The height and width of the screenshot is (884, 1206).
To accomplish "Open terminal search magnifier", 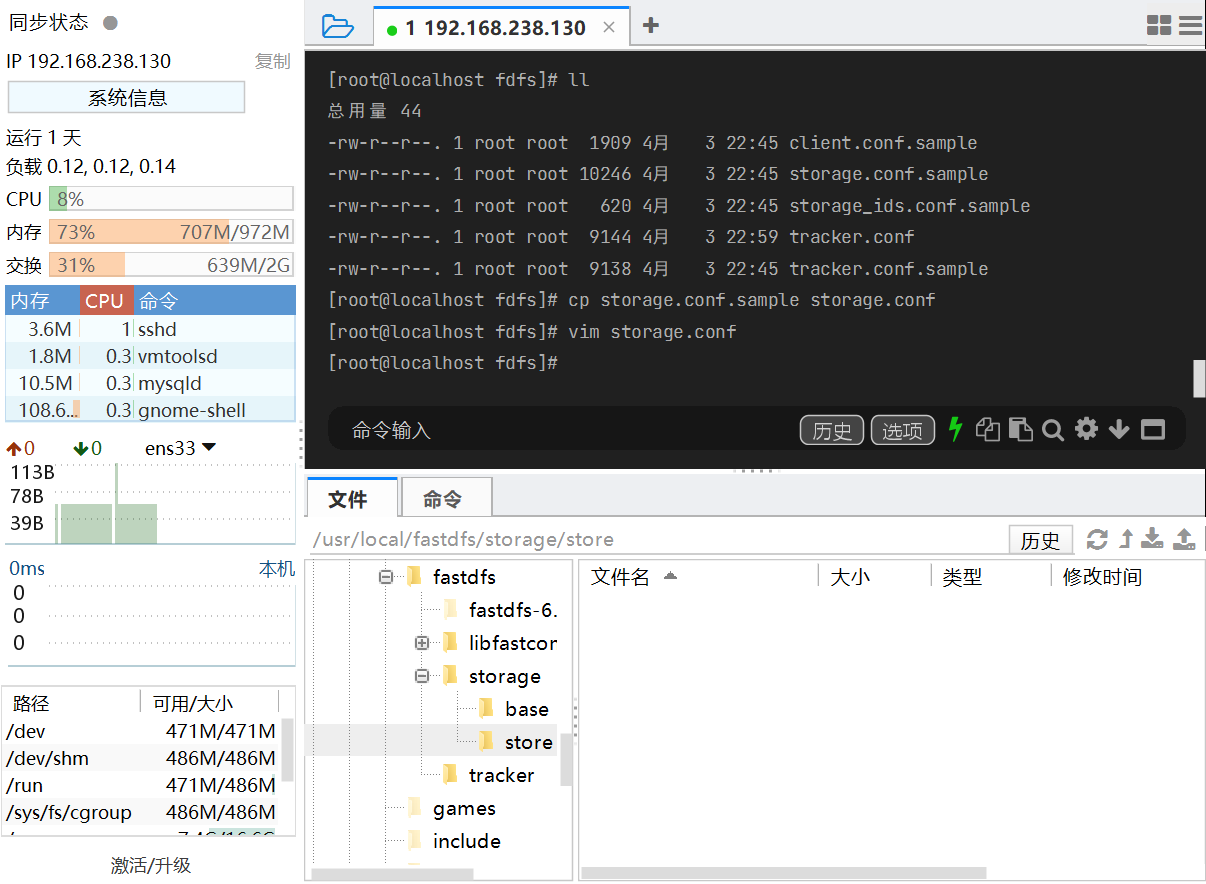I will coord(1052,430).
